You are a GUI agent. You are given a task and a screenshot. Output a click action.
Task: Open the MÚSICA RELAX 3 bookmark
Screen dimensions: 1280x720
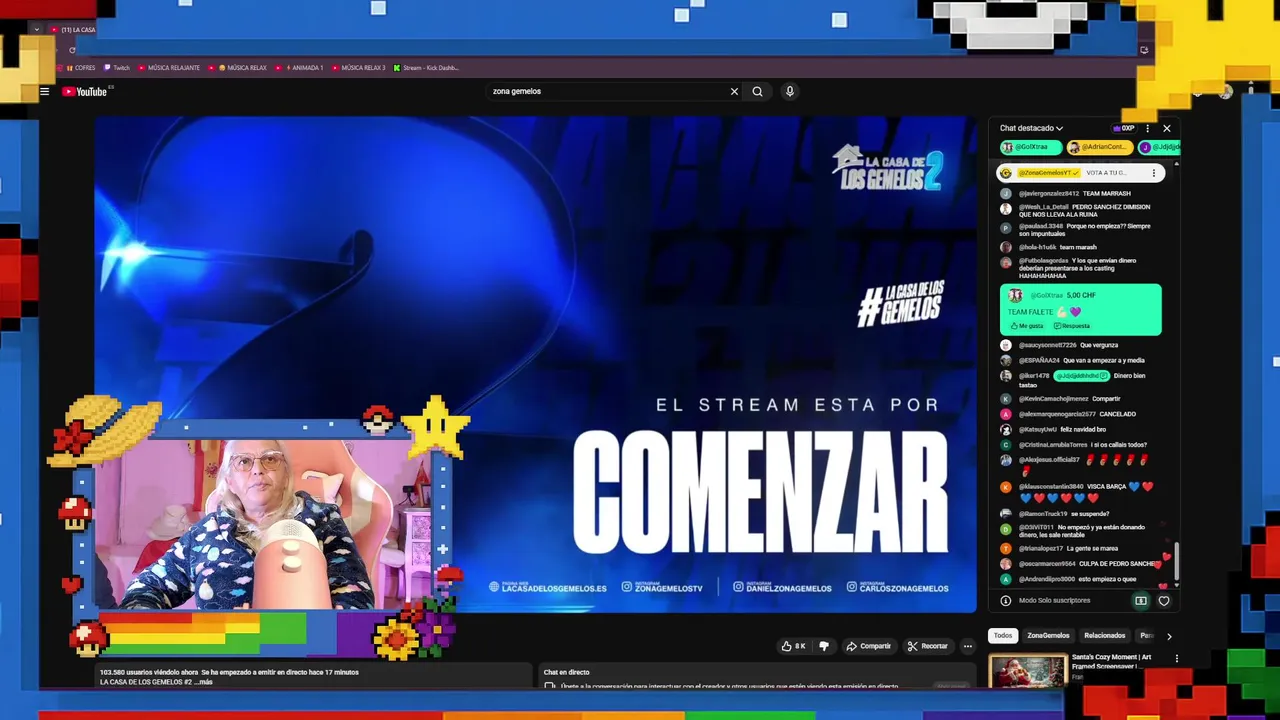[359, 68]
